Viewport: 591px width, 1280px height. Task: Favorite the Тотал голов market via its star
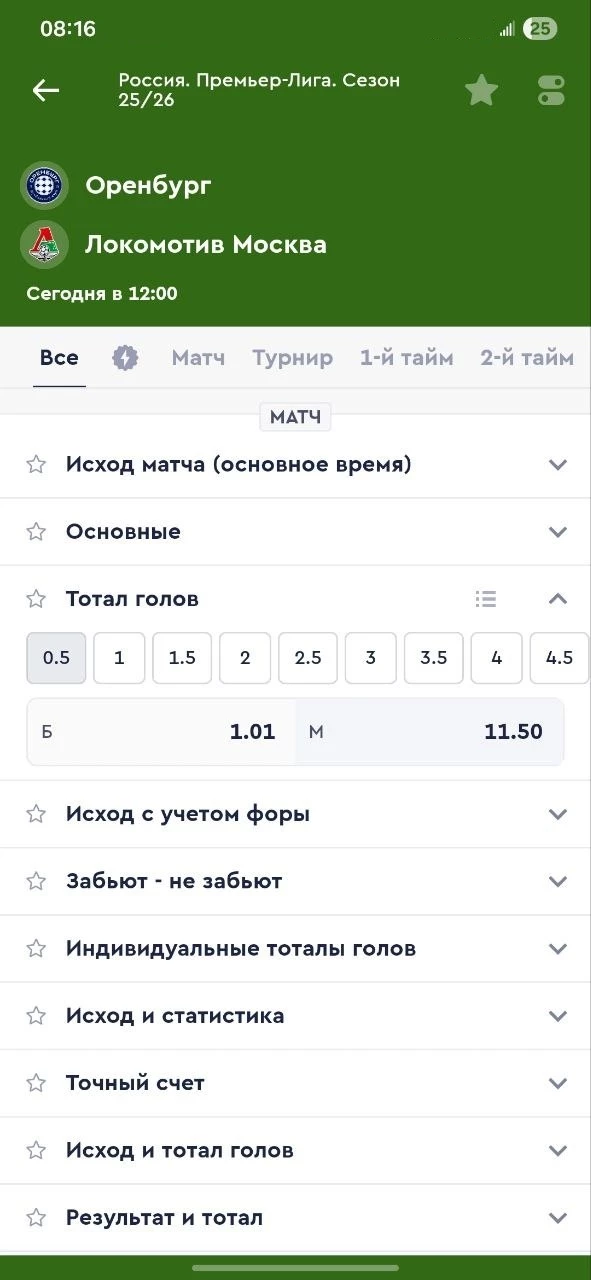coord(36,598)
